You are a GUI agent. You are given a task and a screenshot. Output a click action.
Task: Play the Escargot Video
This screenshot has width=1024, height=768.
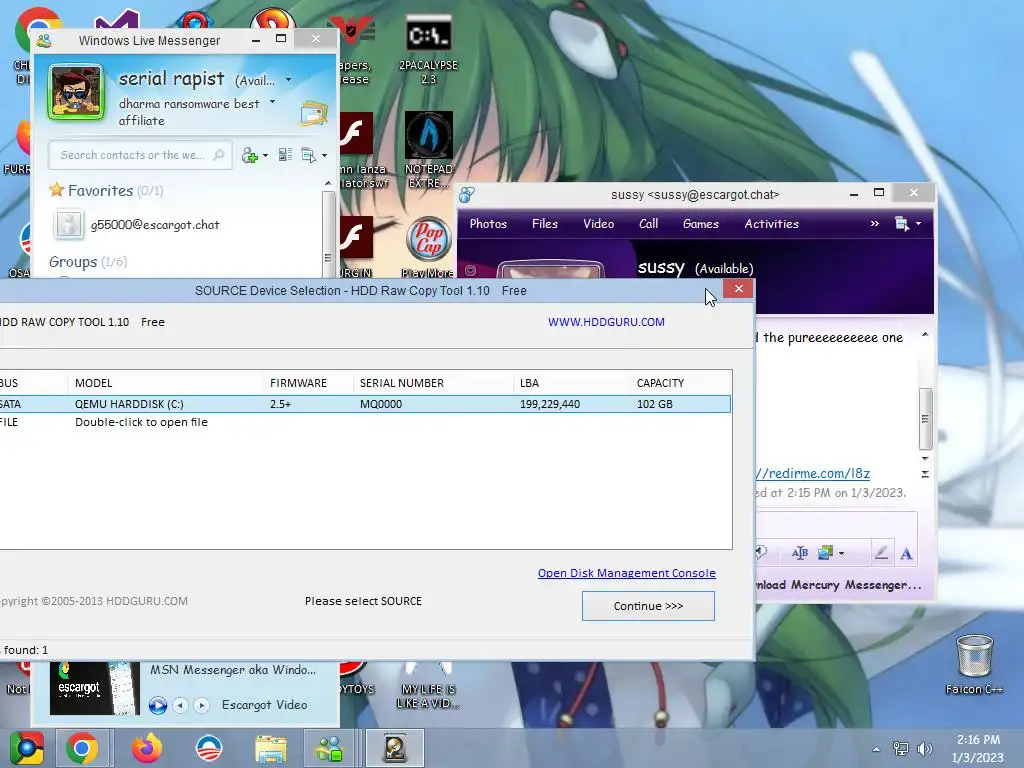(157, 705)
